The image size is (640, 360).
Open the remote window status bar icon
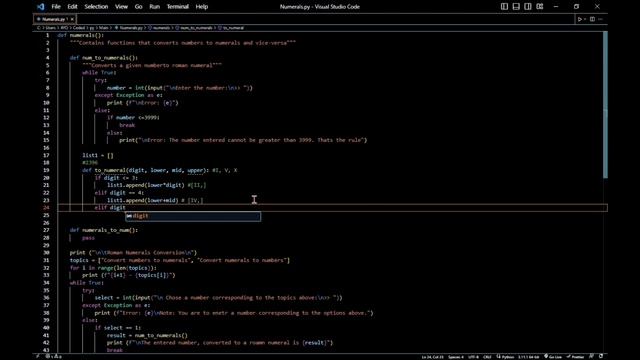click(38, 356)
